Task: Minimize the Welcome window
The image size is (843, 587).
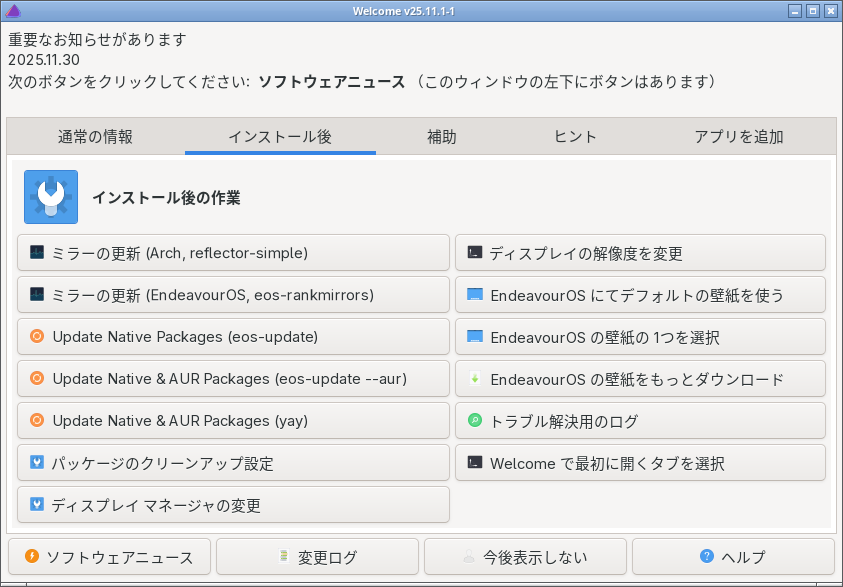Action: click(x=795, y=11)
